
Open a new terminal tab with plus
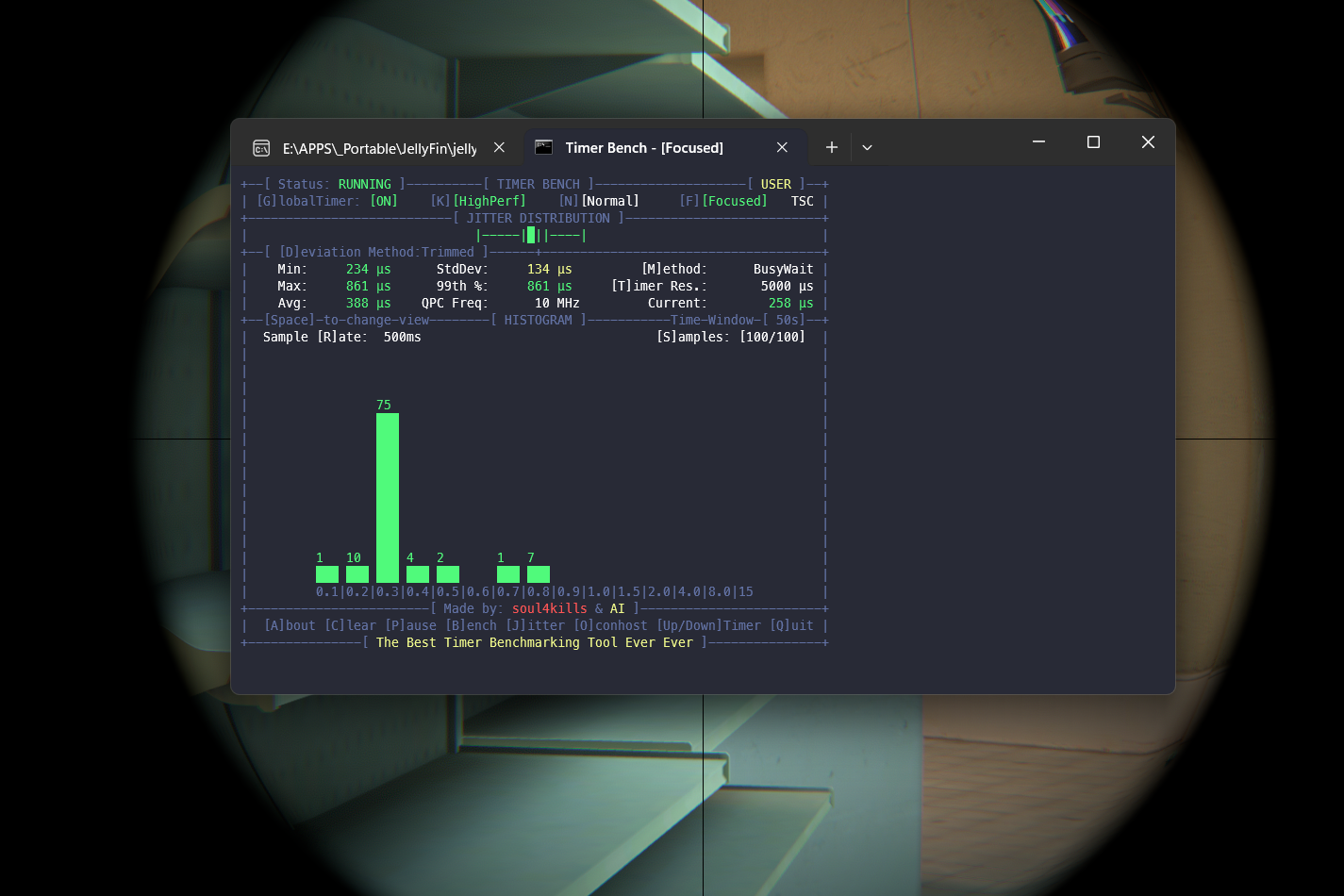click(x=831, y=147)
